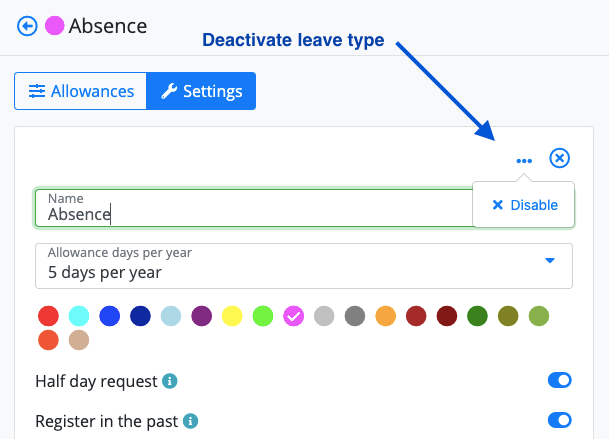Screen dimensions: 609x439
Task: Click the pink circle beside Absence title
Action: coord(54,26)
